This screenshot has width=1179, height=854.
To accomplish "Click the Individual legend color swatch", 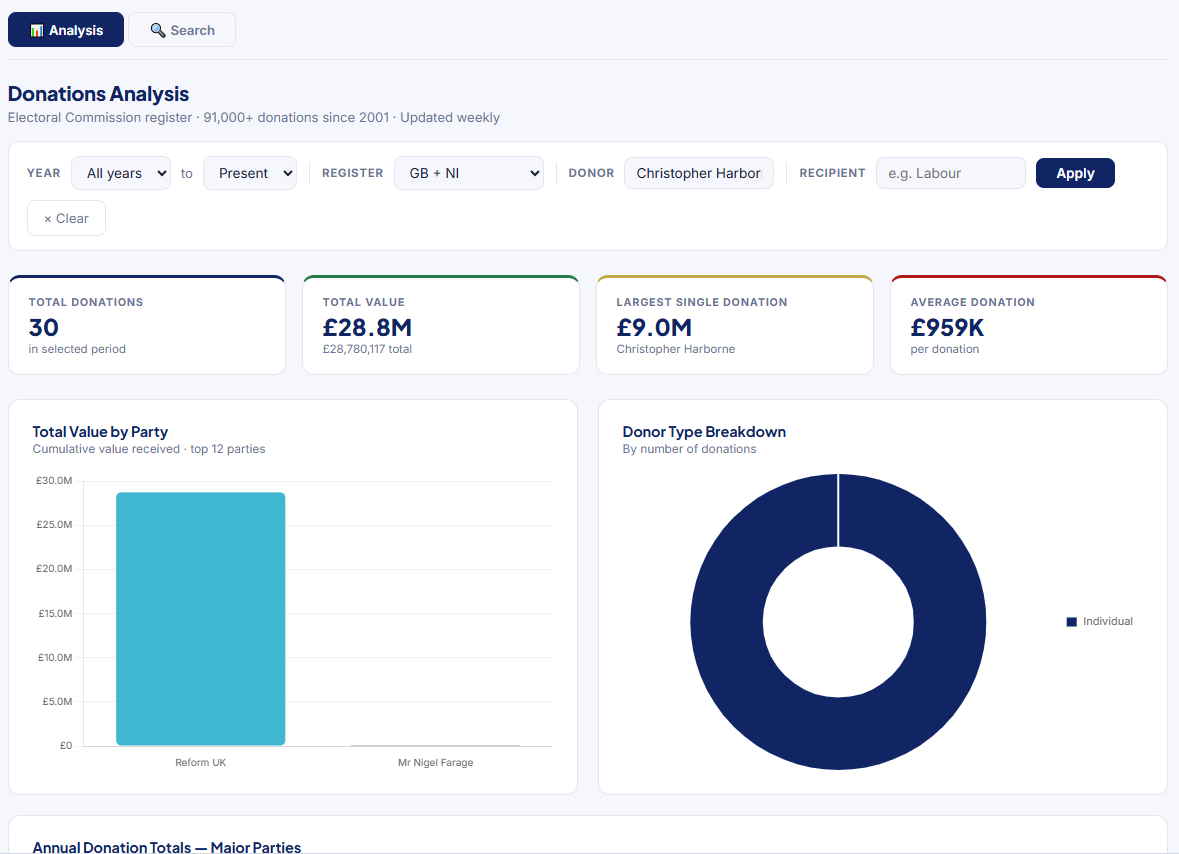I will pyautogui.click(x=1071, y=622).
